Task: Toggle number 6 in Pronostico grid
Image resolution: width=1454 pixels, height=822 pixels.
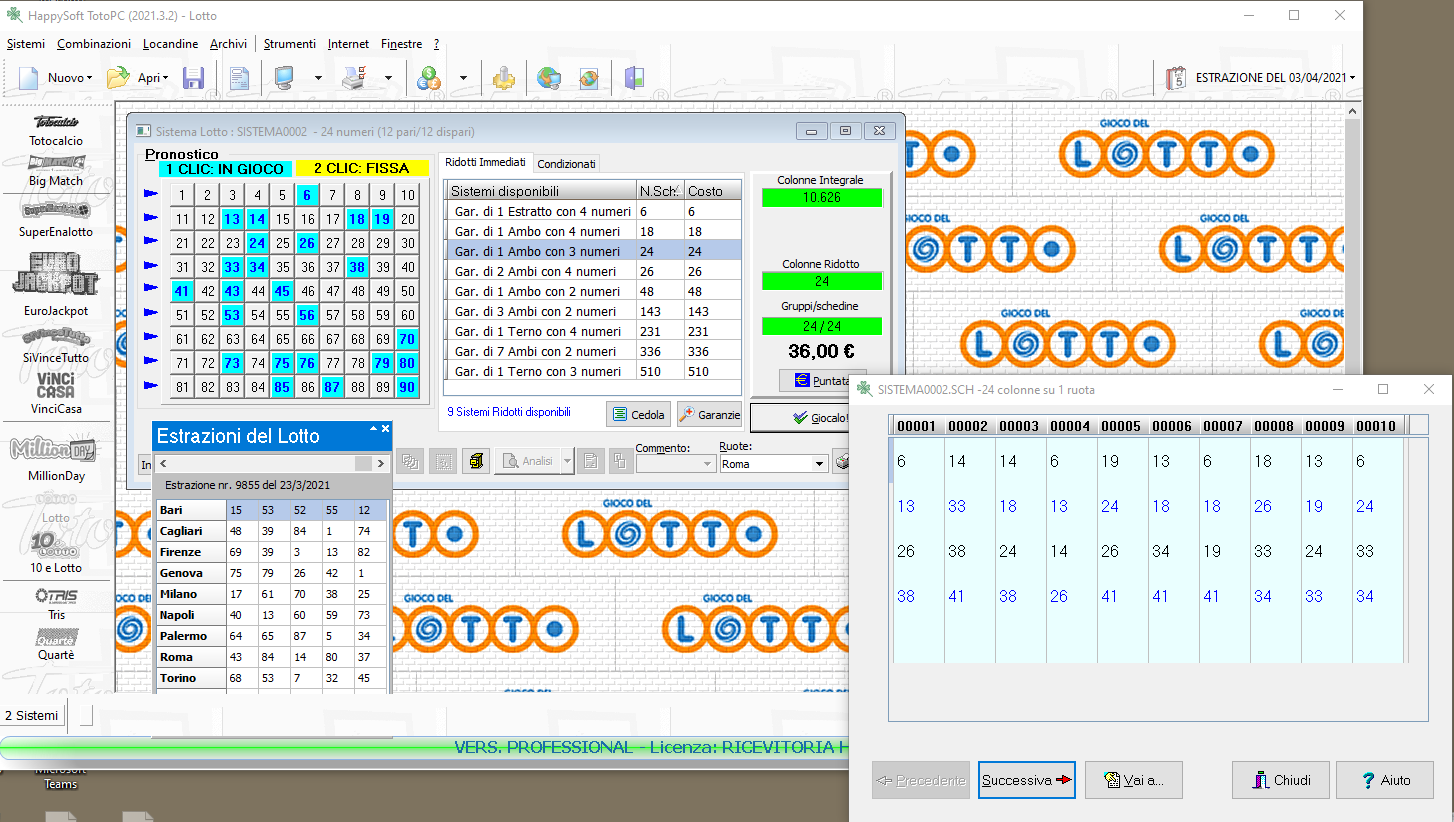Action: tap(307, 195)
